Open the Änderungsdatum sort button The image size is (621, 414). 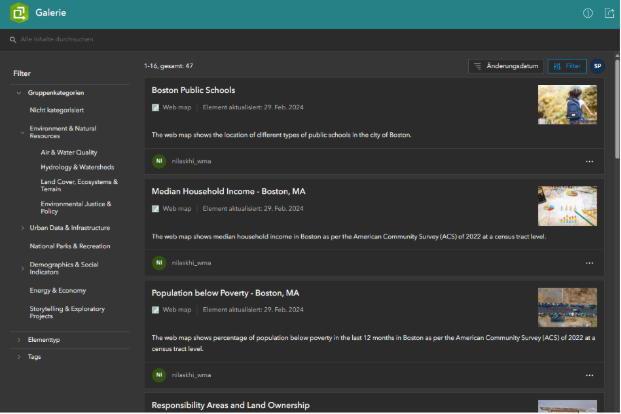point(507,66)
